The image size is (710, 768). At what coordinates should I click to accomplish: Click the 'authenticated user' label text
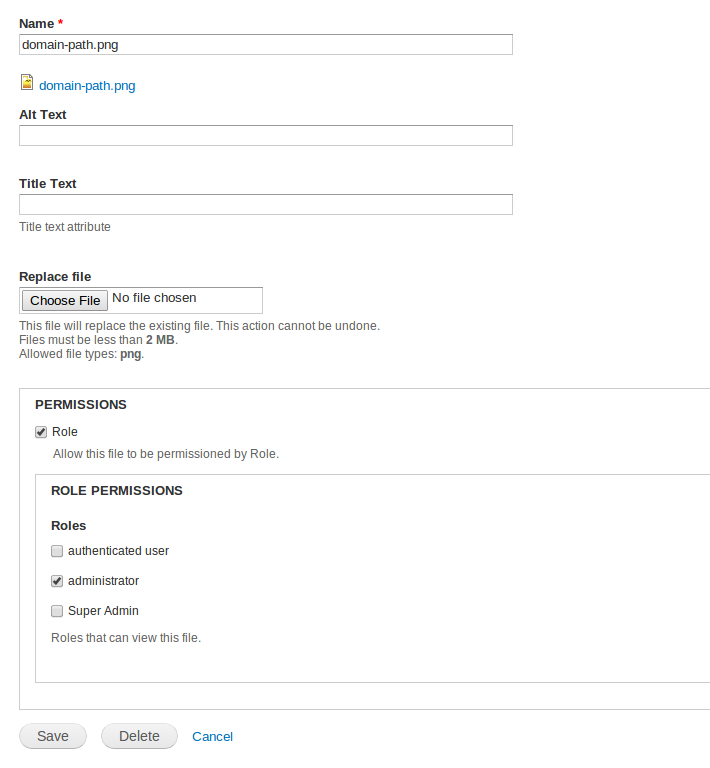[118, 551]
